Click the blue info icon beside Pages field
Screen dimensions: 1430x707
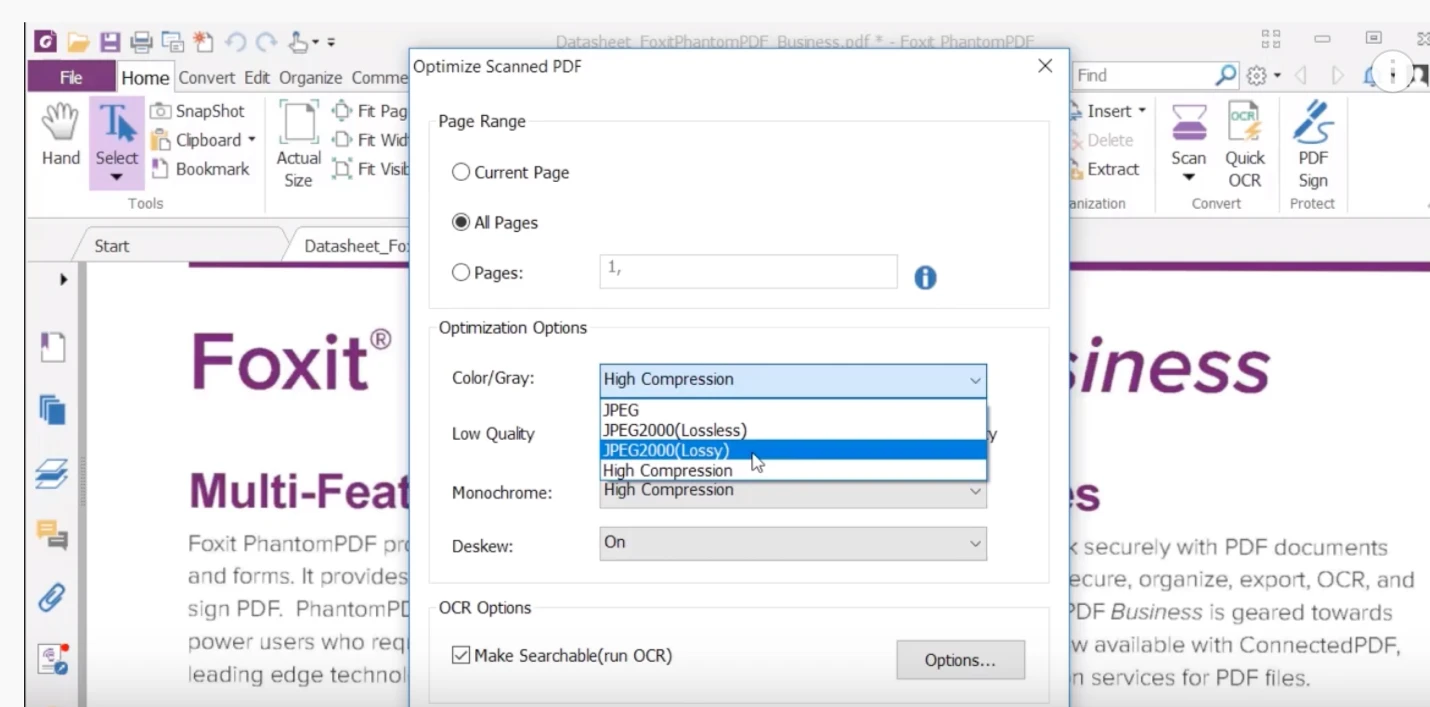[925, 278]
